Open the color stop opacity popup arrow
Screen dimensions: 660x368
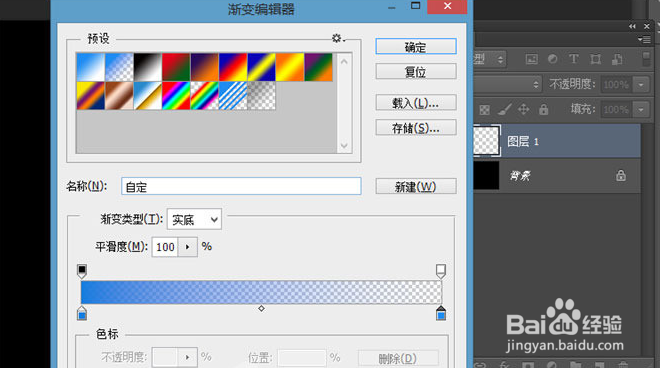click(187, 357)
